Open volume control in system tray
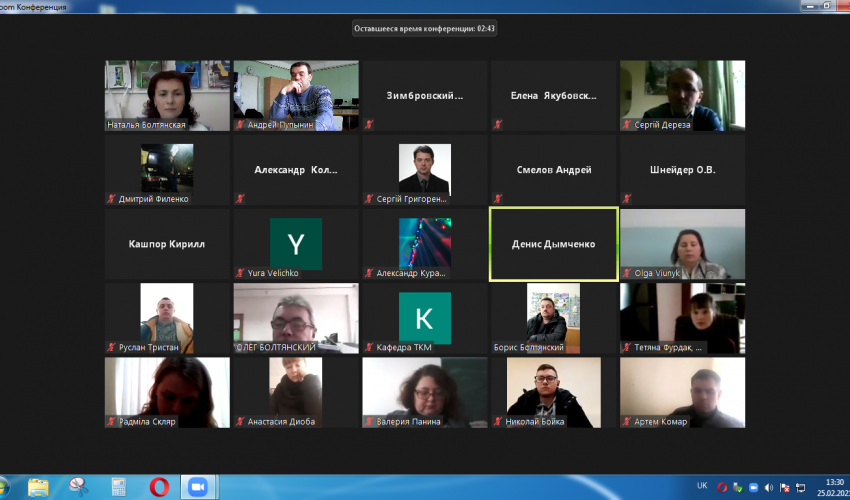The image size is (850, 500). coord(769,488)
